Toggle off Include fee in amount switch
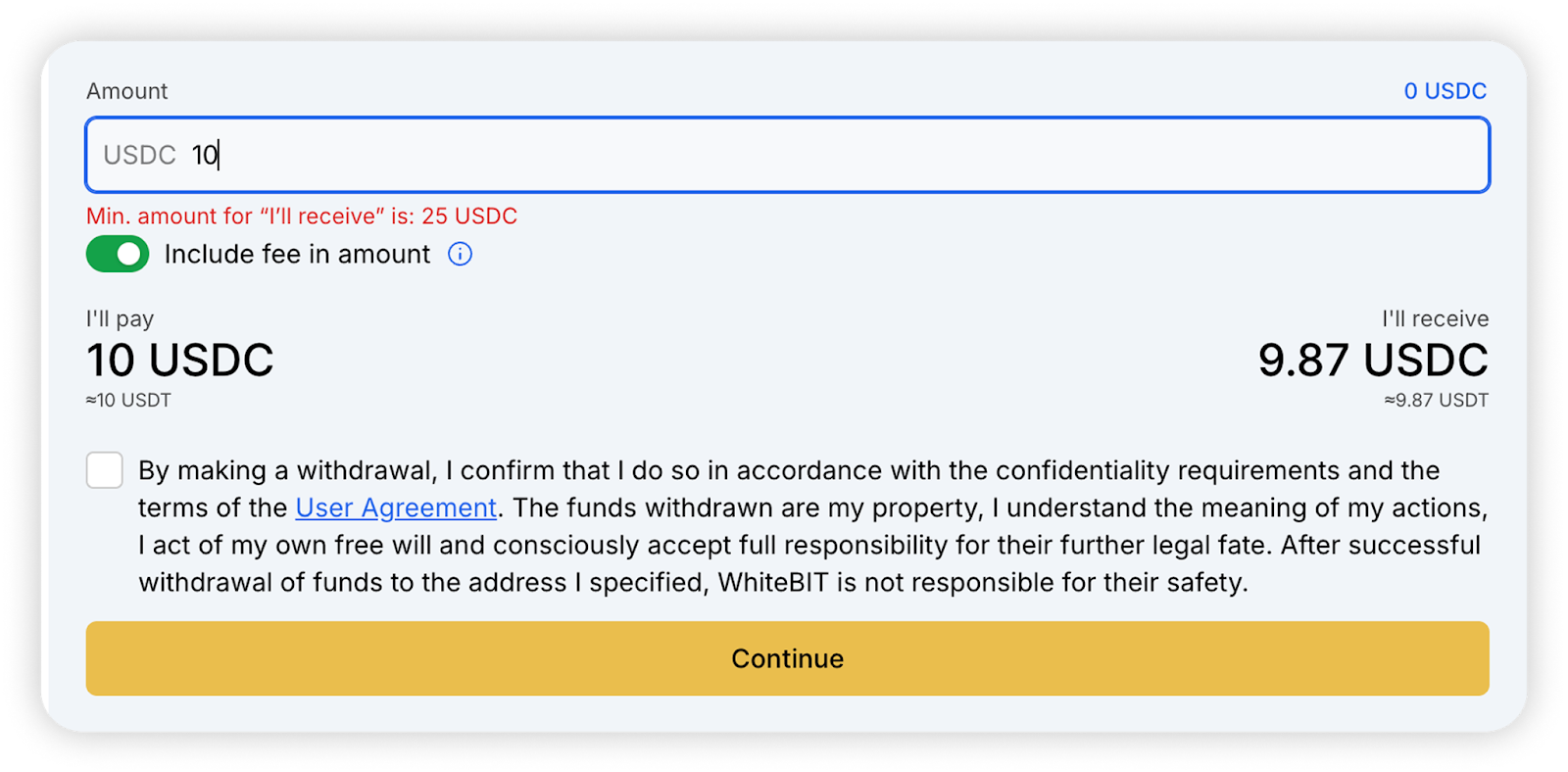1568x772 pixels. pyautogui.click(x=118, y=255)
